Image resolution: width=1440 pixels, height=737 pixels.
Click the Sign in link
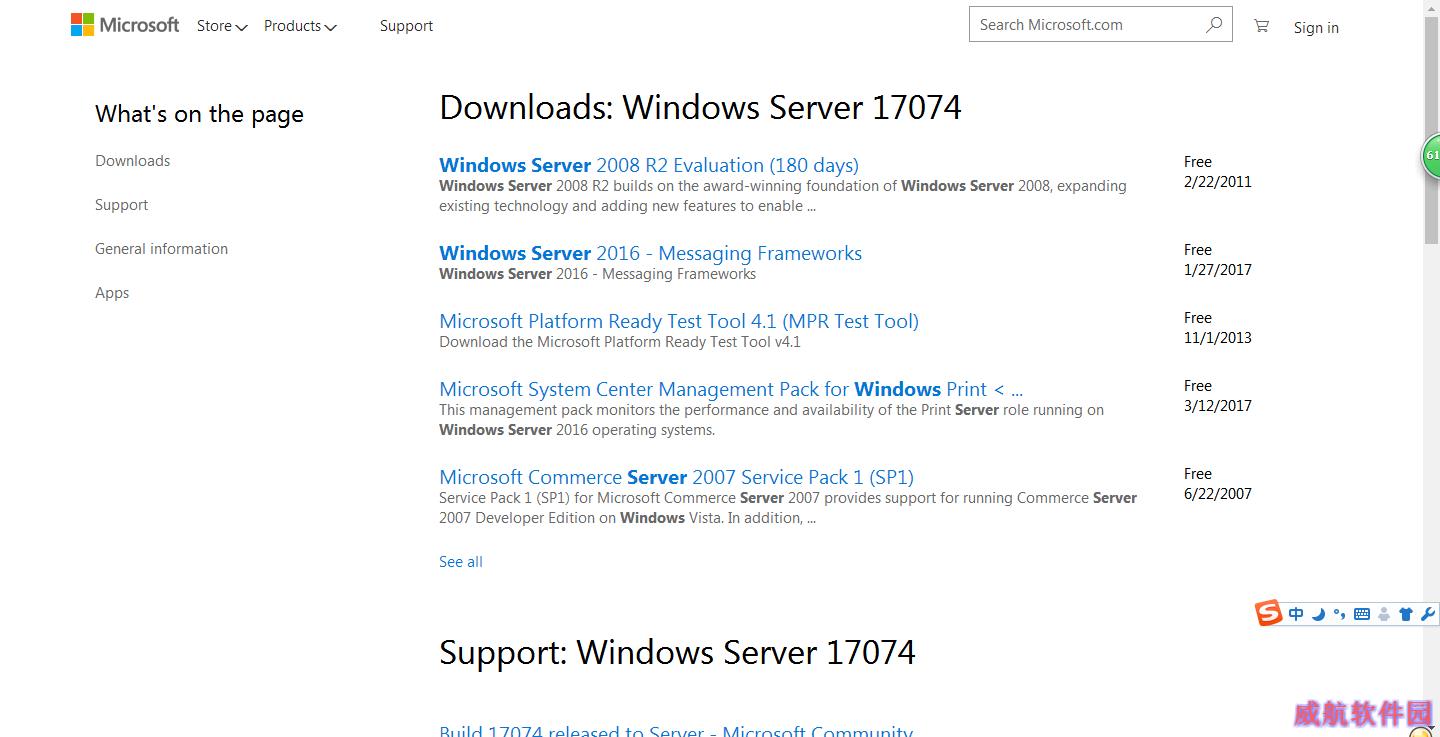[1316, 28]
